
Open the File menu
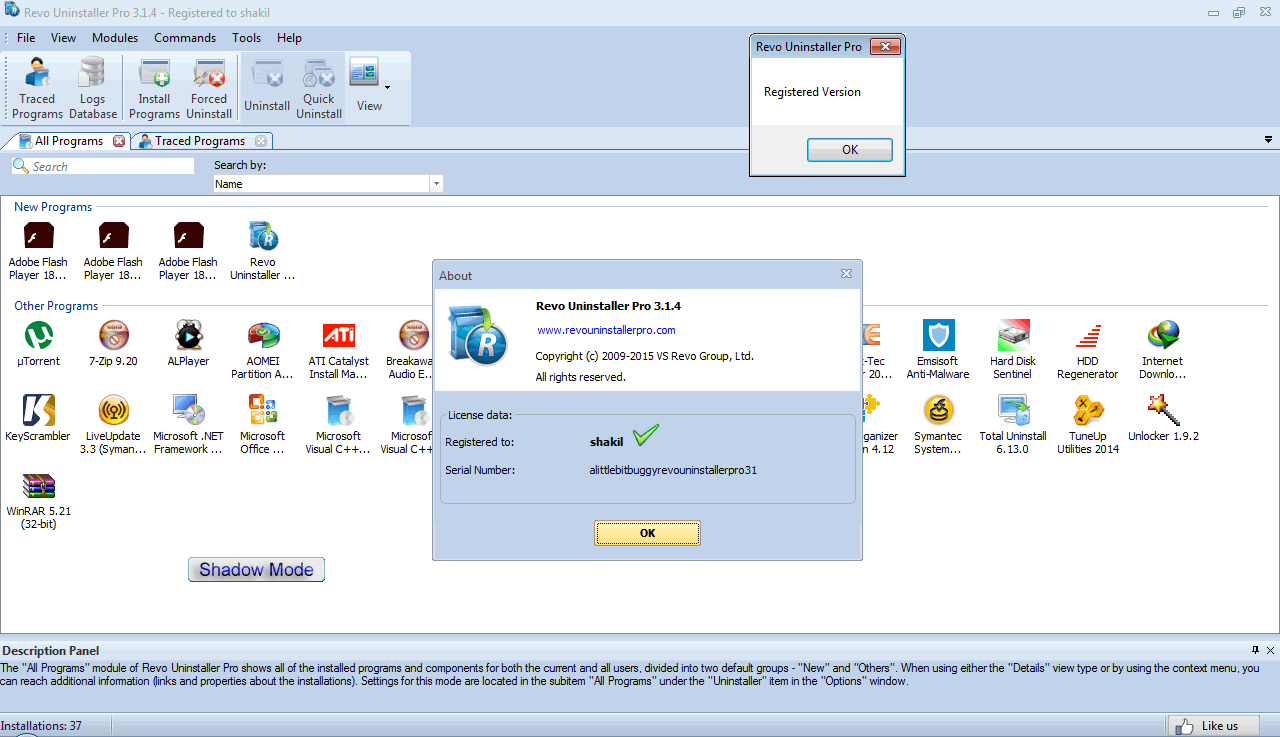click(x=26, y=38)
